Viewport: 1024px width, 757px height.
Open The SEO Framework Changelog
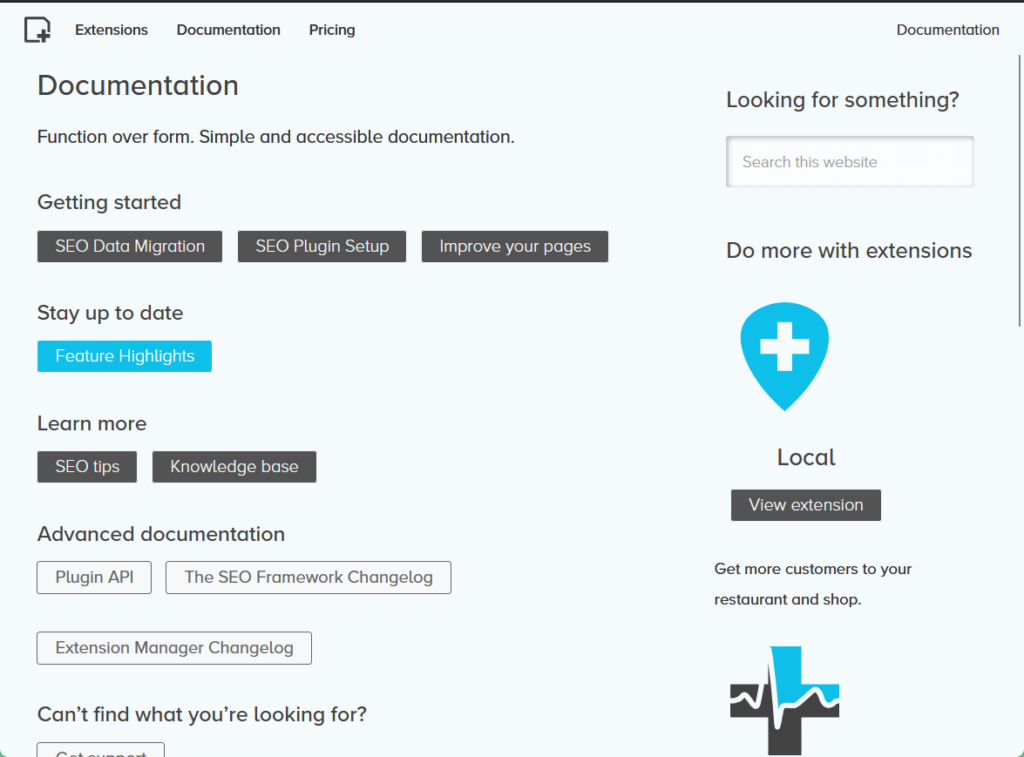coord(308,577)
